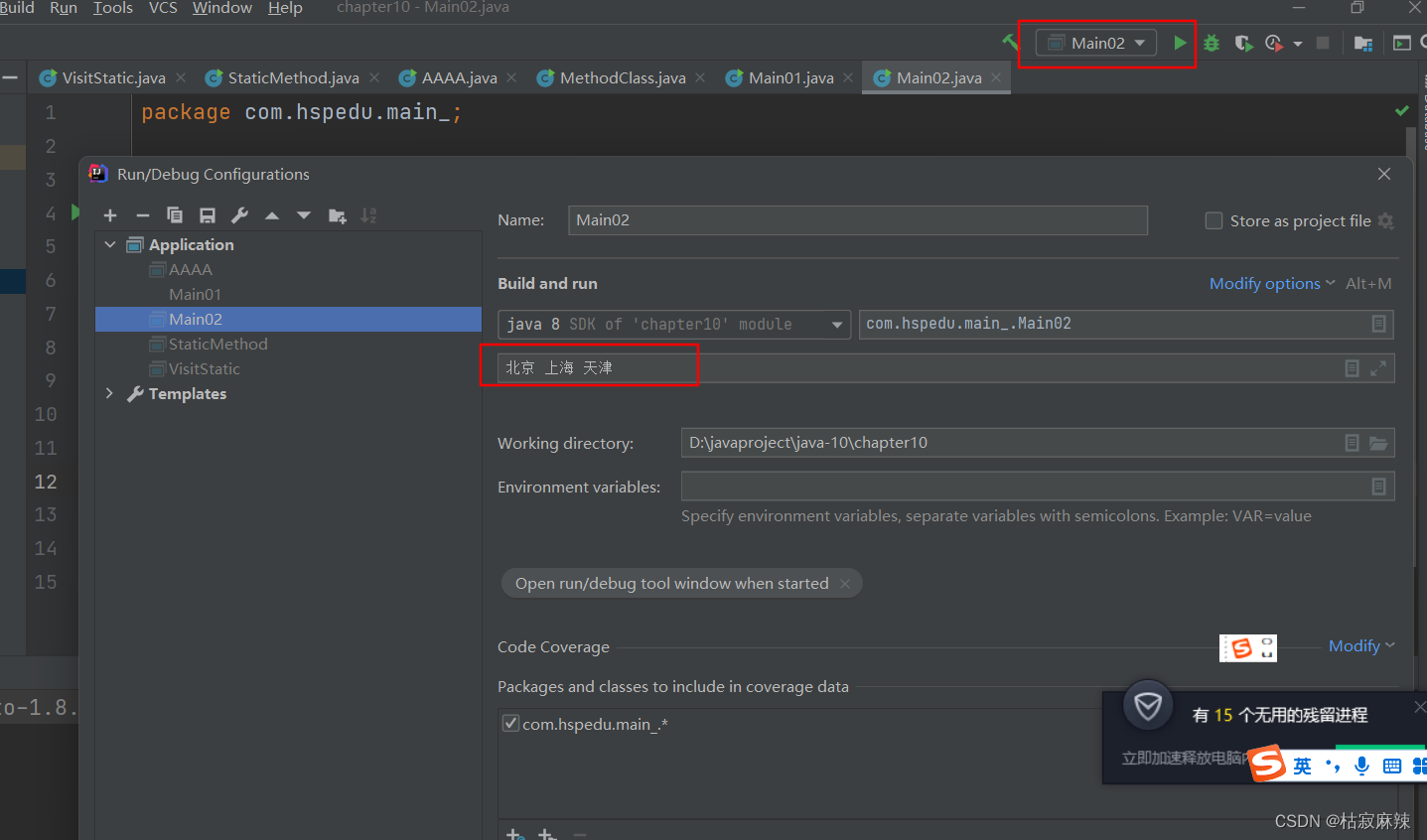Click the Sogou voice input microphone

(x=1361, y=766)
